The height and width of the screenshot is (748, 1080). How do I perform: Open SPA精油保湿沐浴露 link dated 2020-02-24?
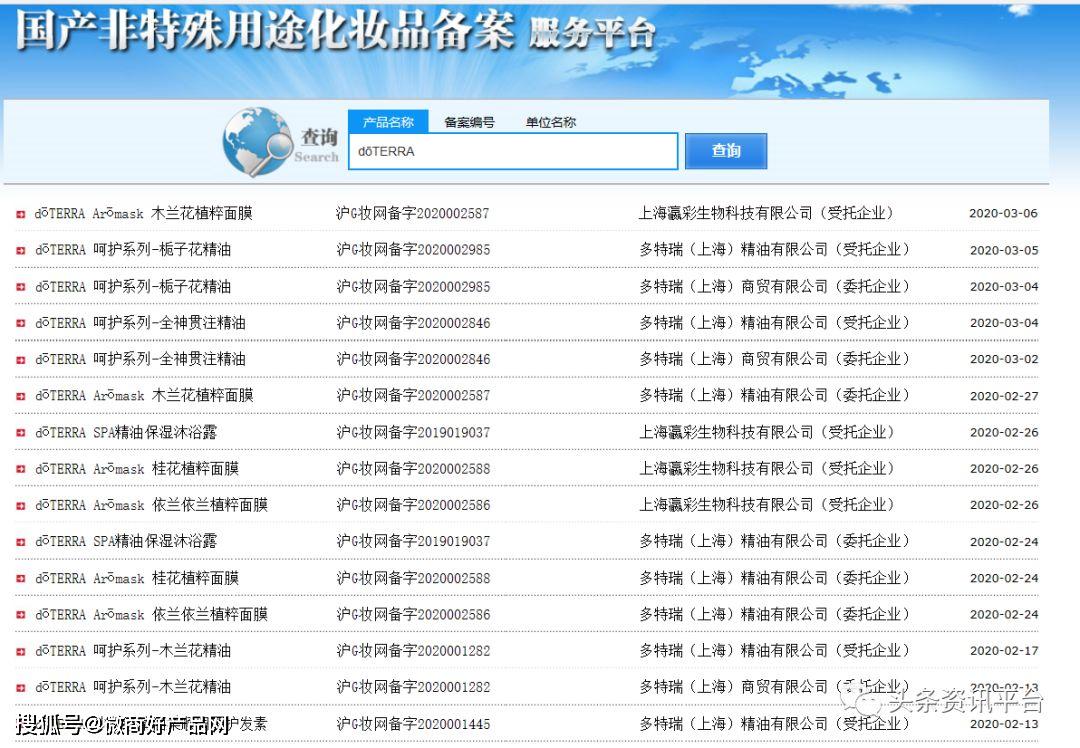pos(126,542)
